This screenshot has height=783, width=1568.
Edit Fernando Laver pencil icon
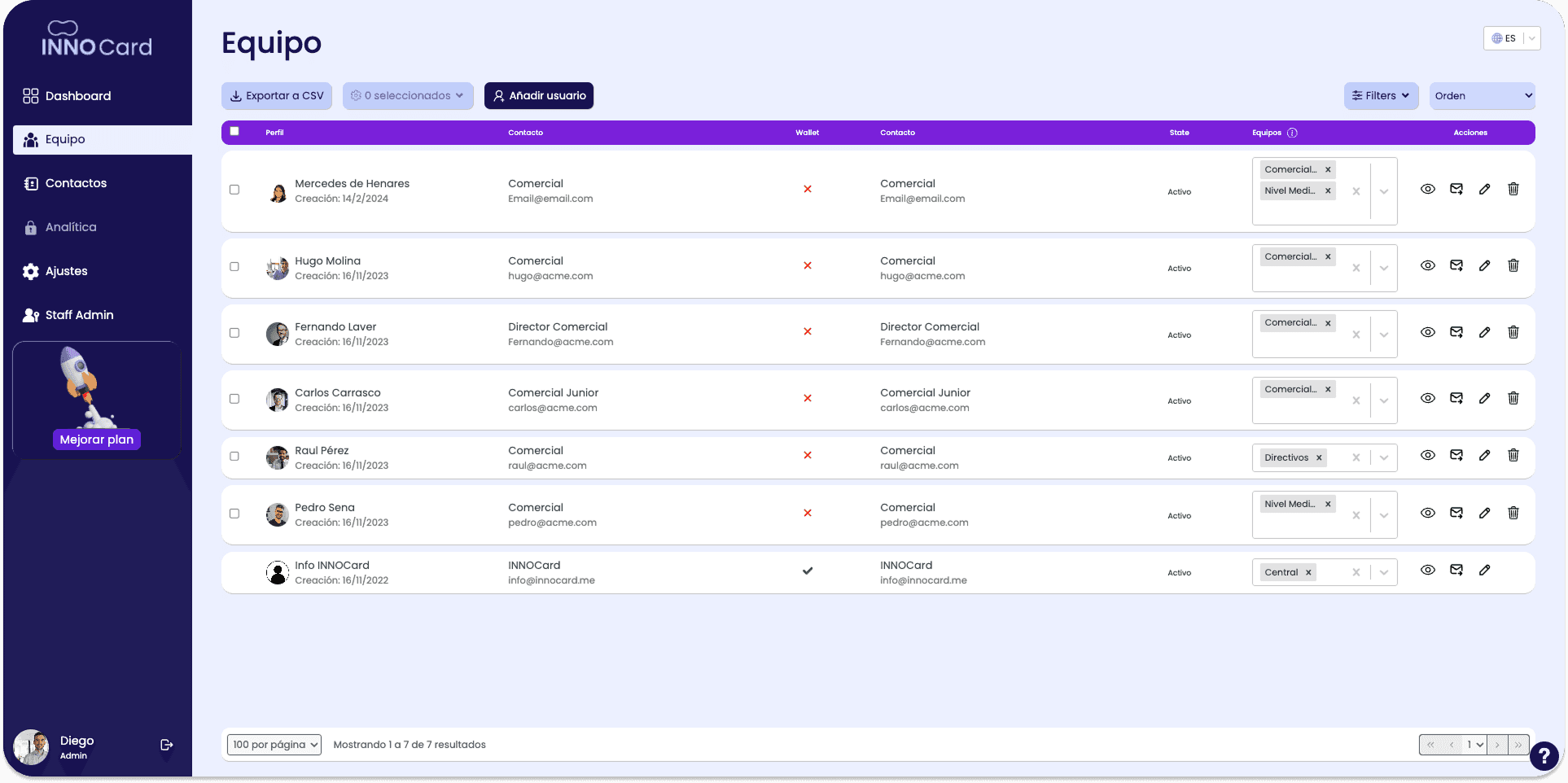pos(1485,332)
